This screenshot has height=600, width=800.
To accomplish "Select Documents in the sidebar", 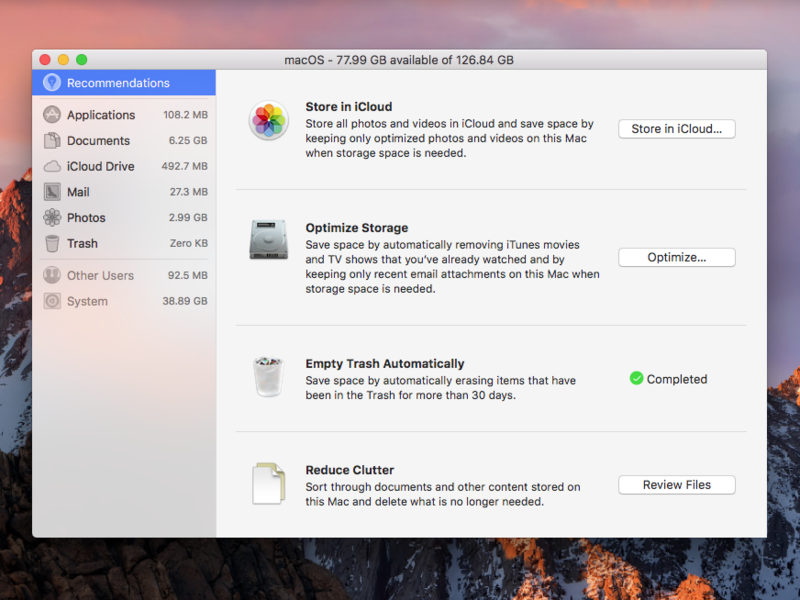I will coord(126,140).
